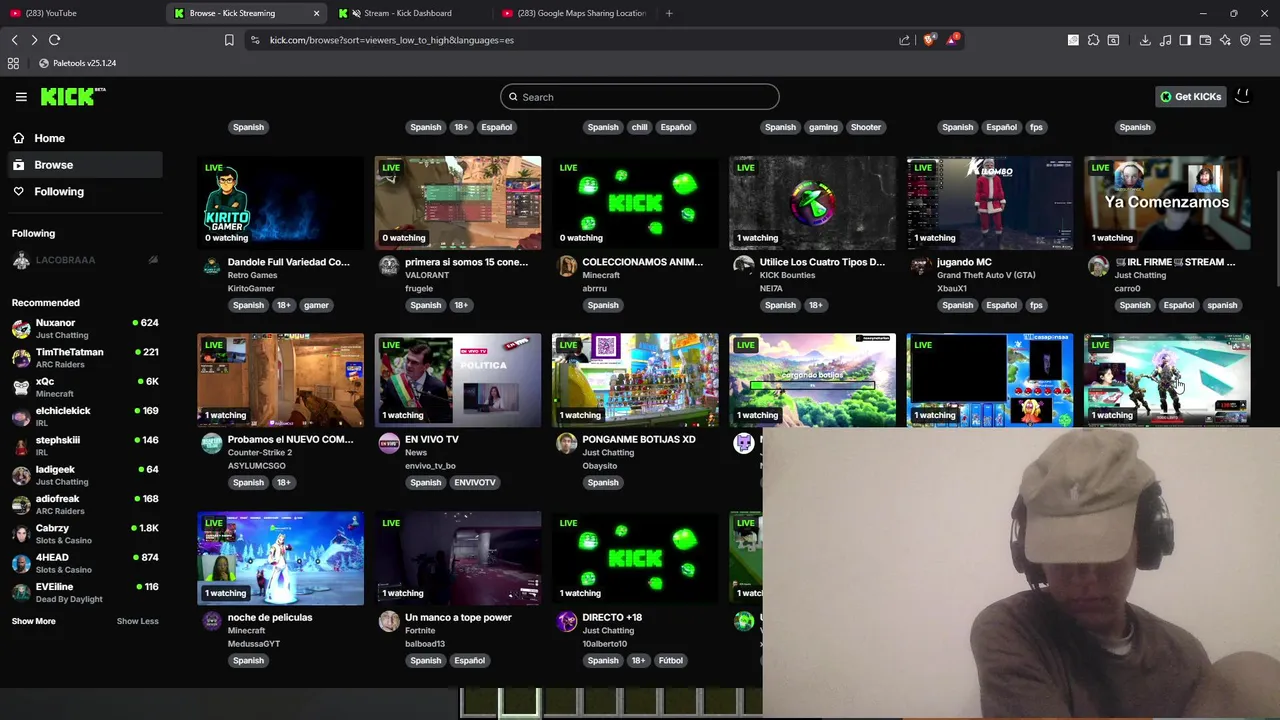This screenshot has width=1280, height=720.
Task: Close the Browse - Kick Streaming tab
Action: (317, 13)
